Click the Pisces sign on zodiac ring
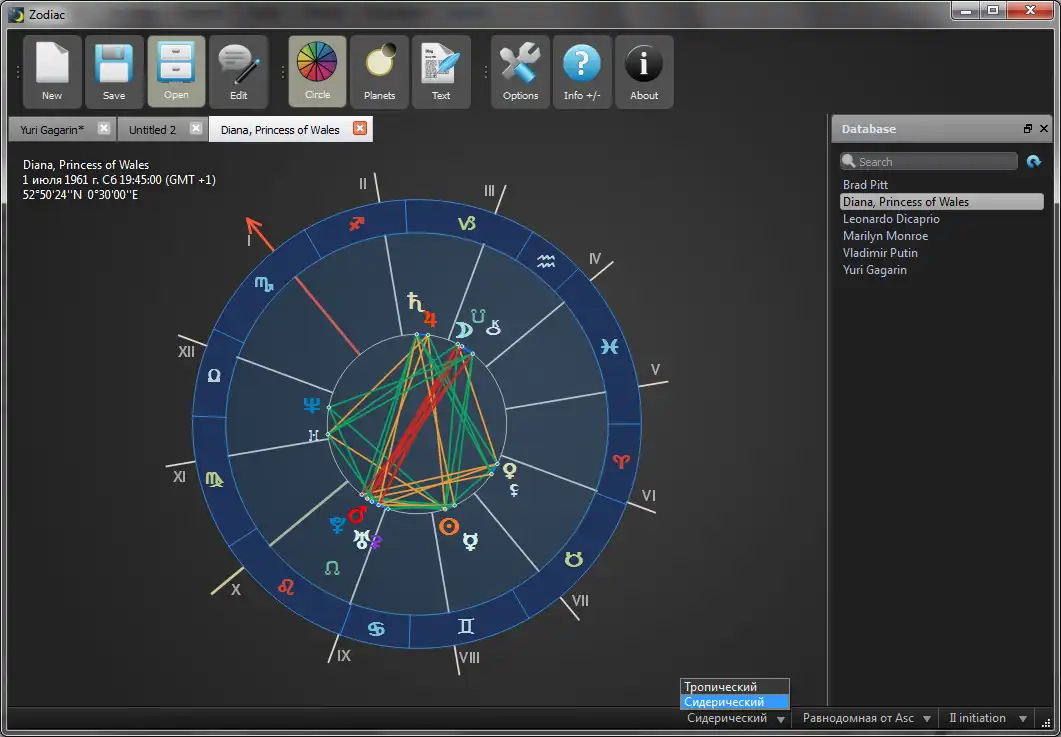Viewport: 1061px width, 737px height. coord(610,346)
